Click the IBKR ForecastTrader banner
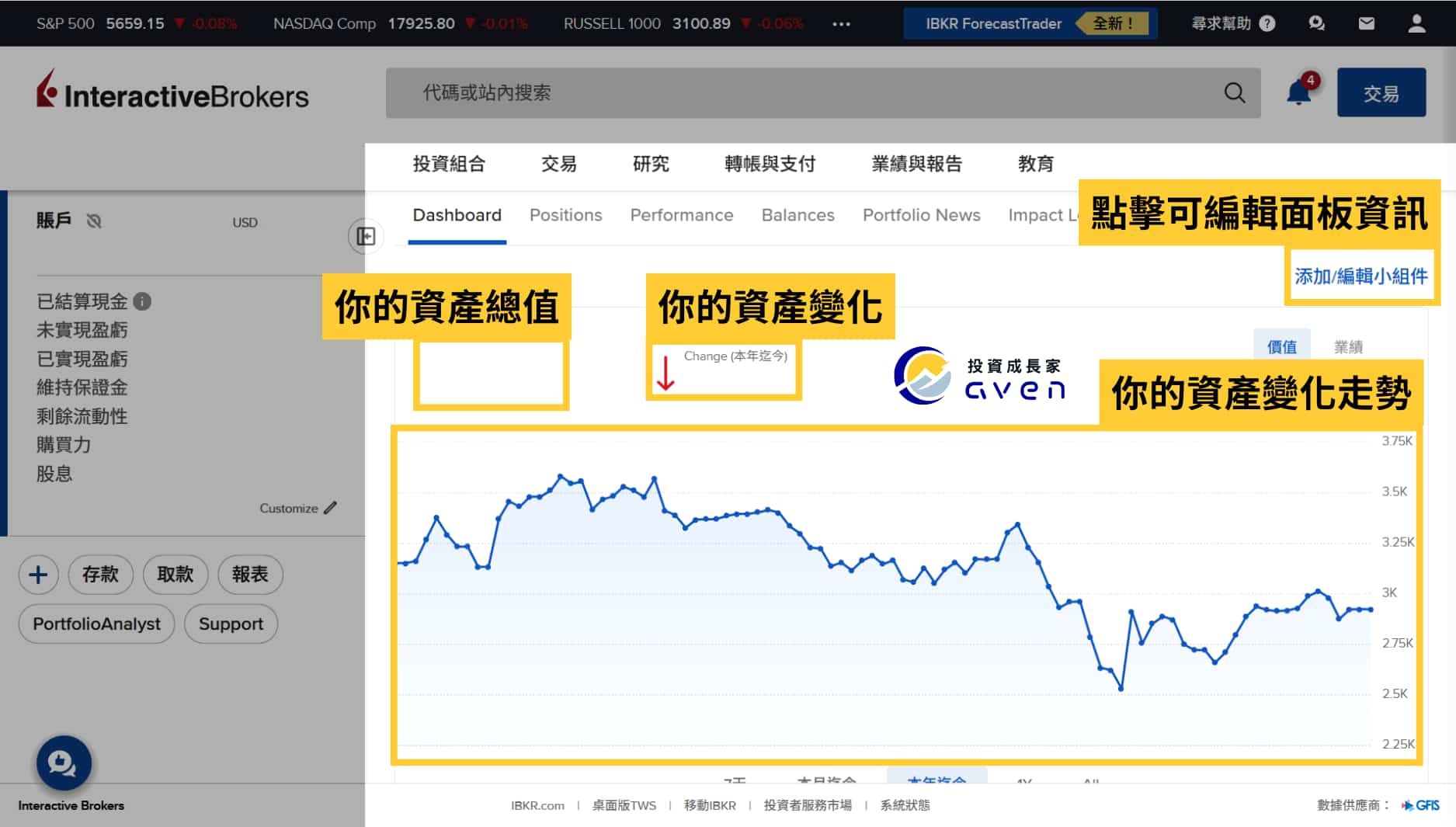 click(1030, 23)
